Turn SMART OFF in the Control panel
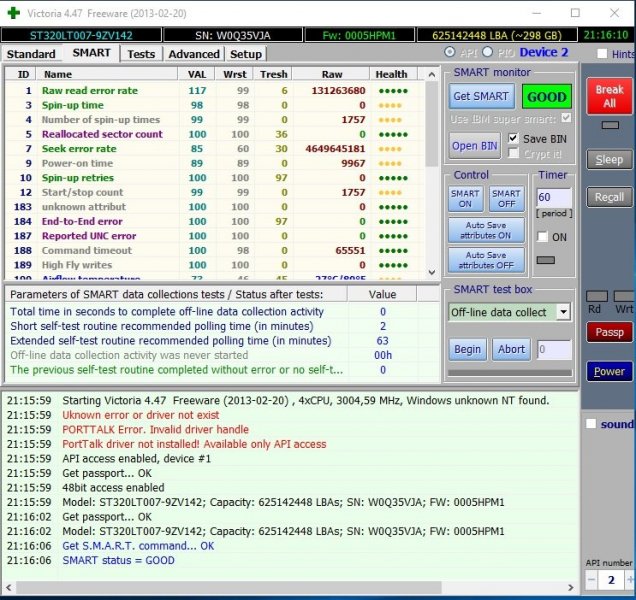This screenshot has width=636, height=600. (x=506, y=198)
